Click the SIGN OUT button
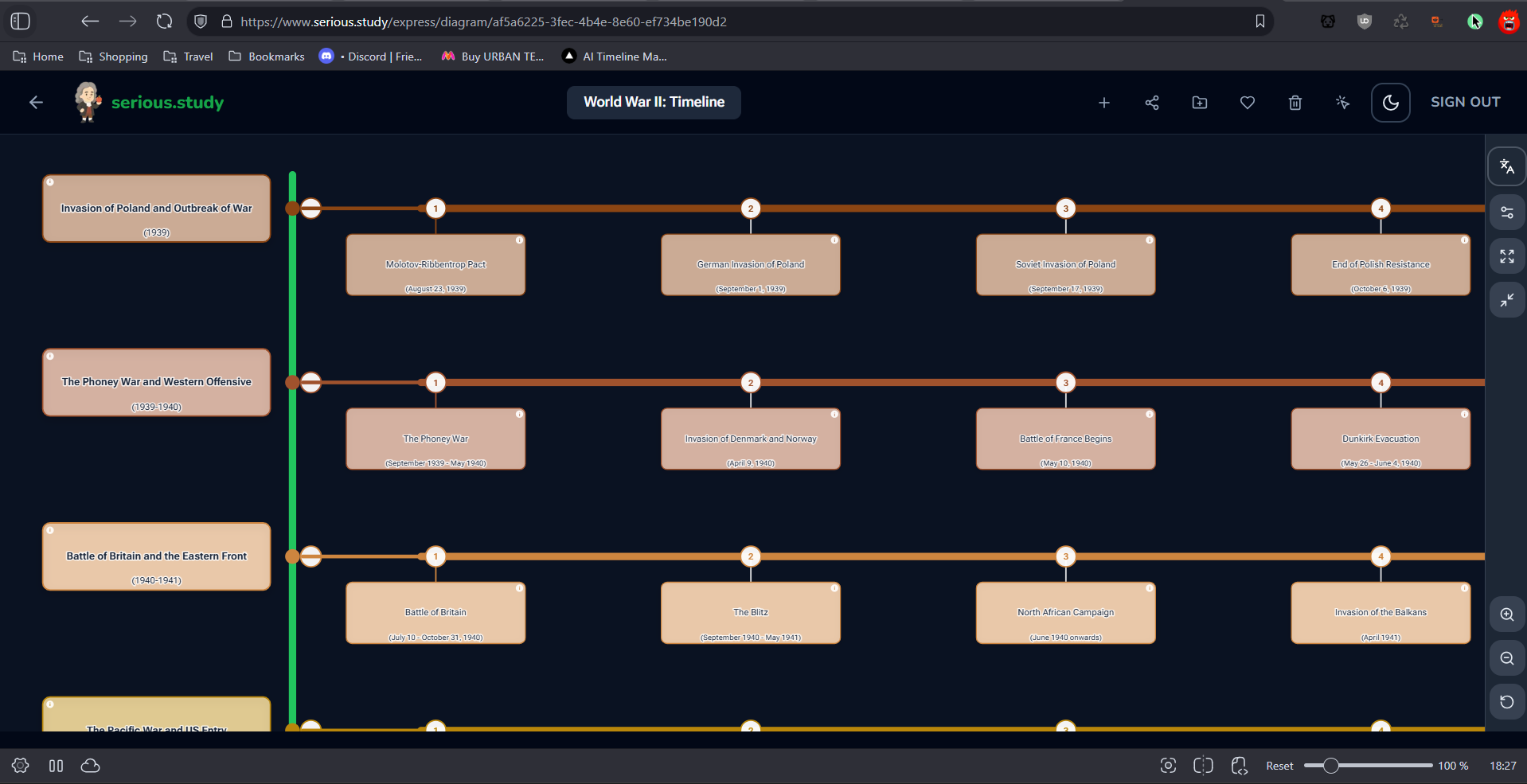The width and height of the screenshot is (1527, 784). (1465, 102)
